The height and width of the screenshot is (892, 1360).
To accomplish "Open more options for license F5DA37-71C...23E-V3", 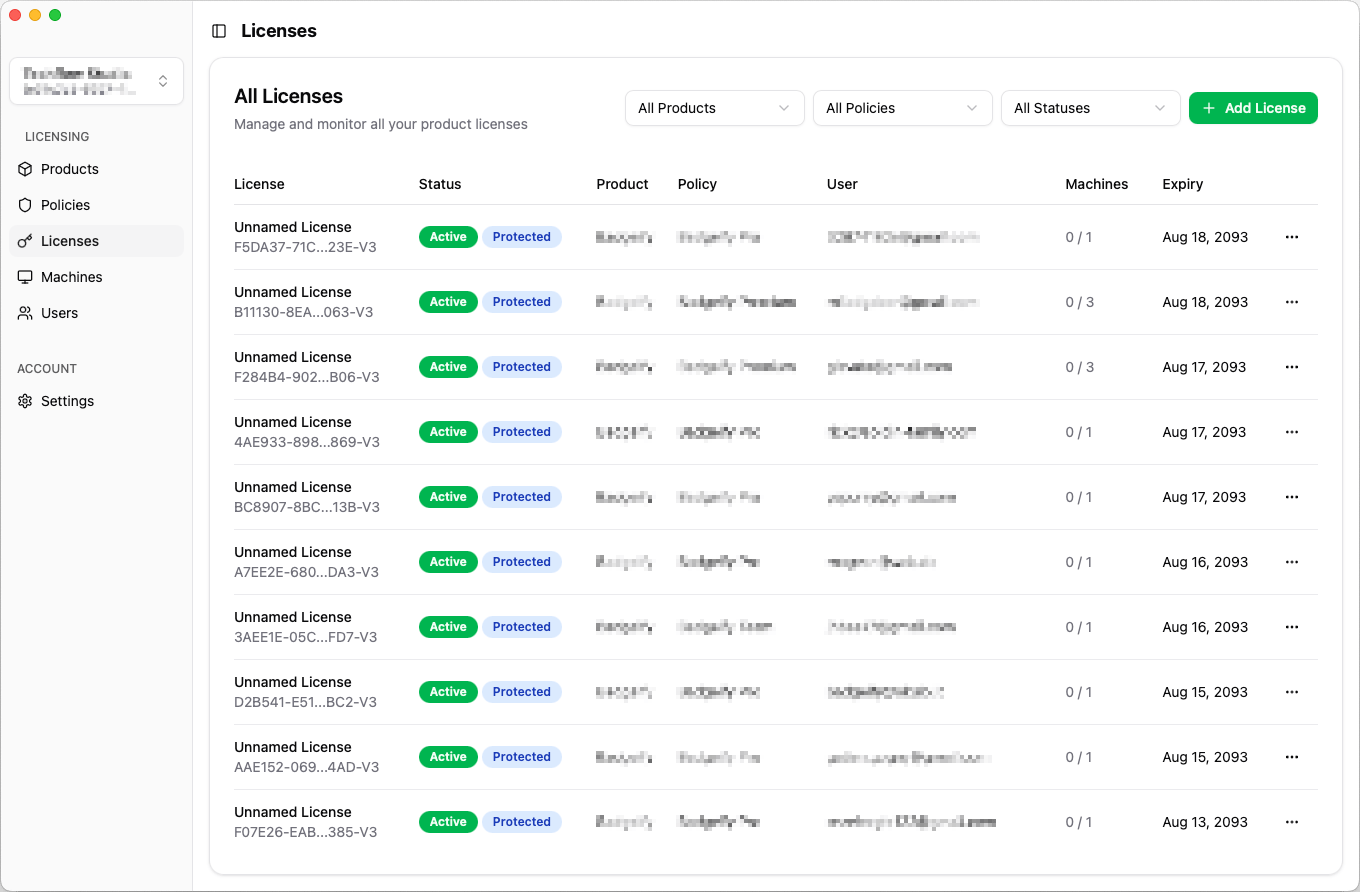I will [x=1292, y=237].
